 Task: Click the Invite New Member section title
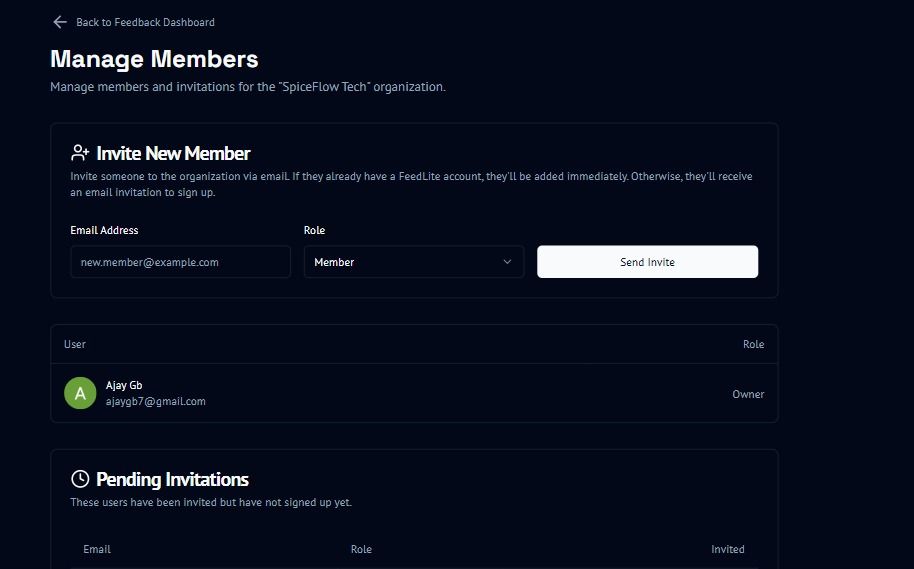point(173,153)
